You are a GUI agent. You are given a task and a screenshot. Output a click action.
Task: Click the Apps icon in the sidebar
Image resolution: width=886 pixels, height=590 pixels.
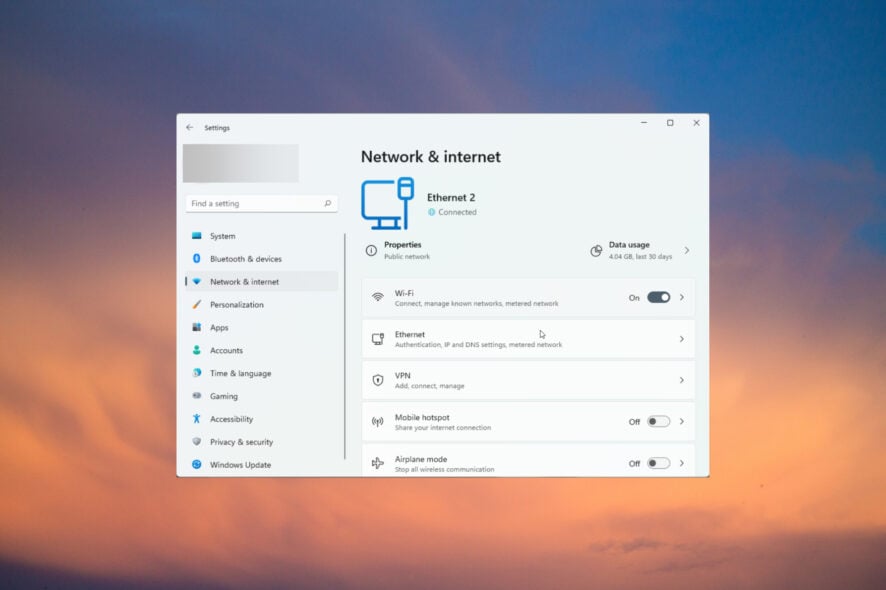[197, 327]
